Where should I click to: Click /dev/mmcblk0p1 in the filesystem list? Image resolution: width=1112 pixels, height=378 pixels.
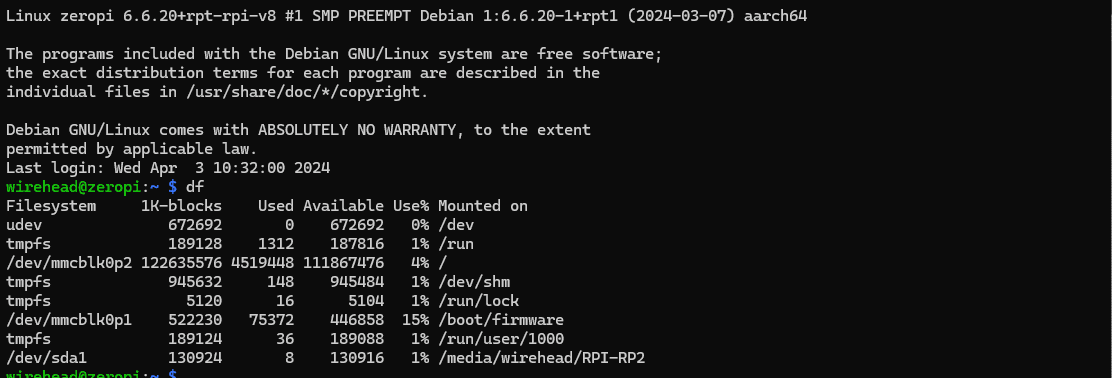click(69, 320)
